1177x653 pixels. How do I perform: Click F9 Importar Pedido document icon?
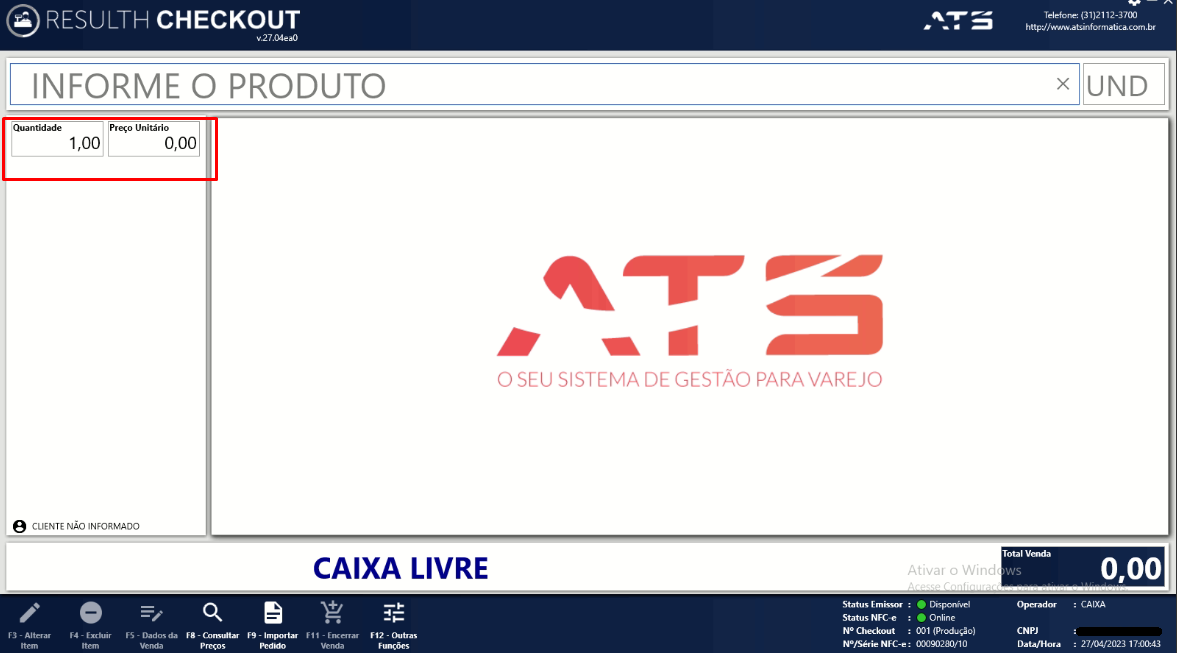273,613
